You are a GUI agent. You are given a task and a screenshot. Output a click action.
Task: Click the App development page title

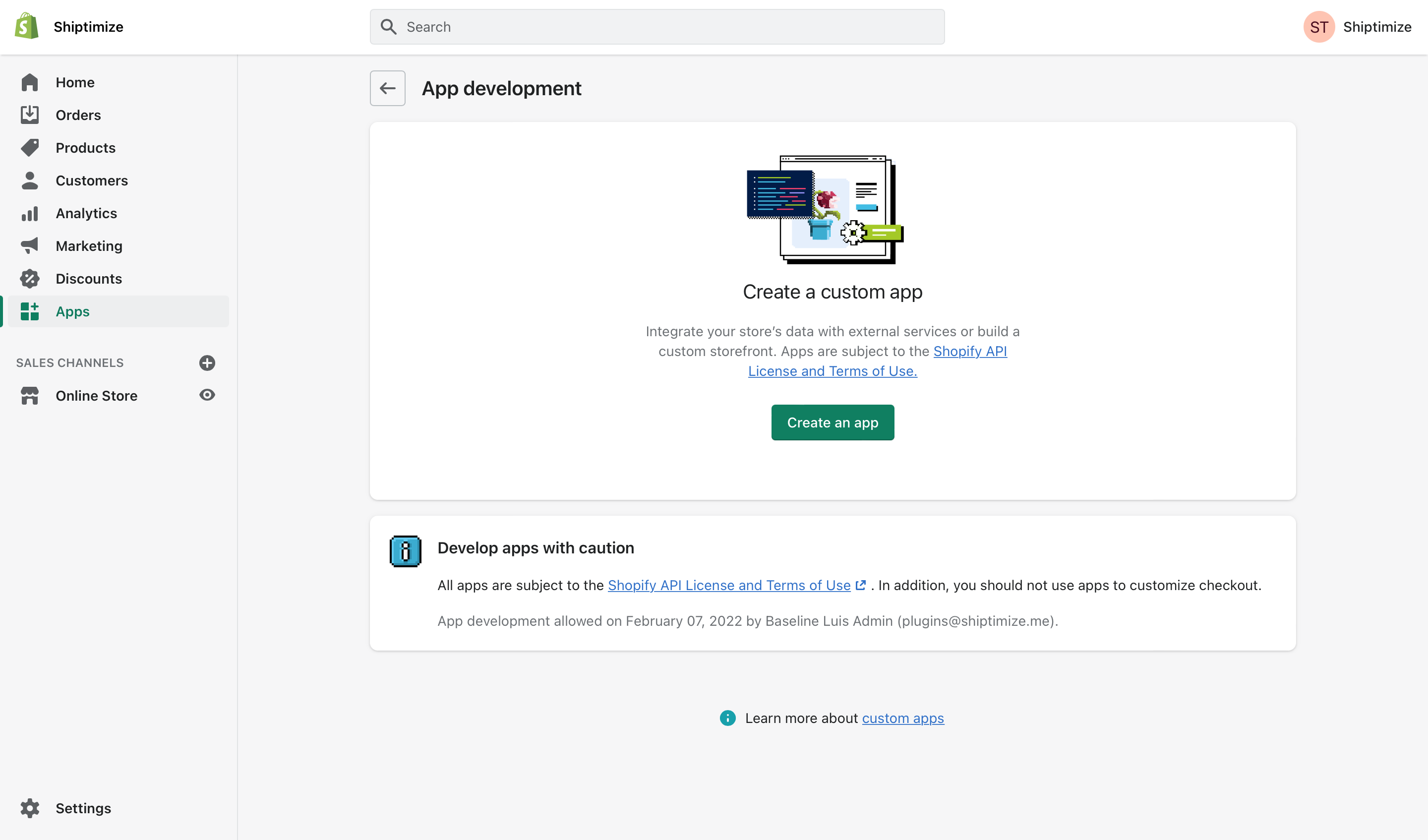pyautogui.click(x=501, y=88)
